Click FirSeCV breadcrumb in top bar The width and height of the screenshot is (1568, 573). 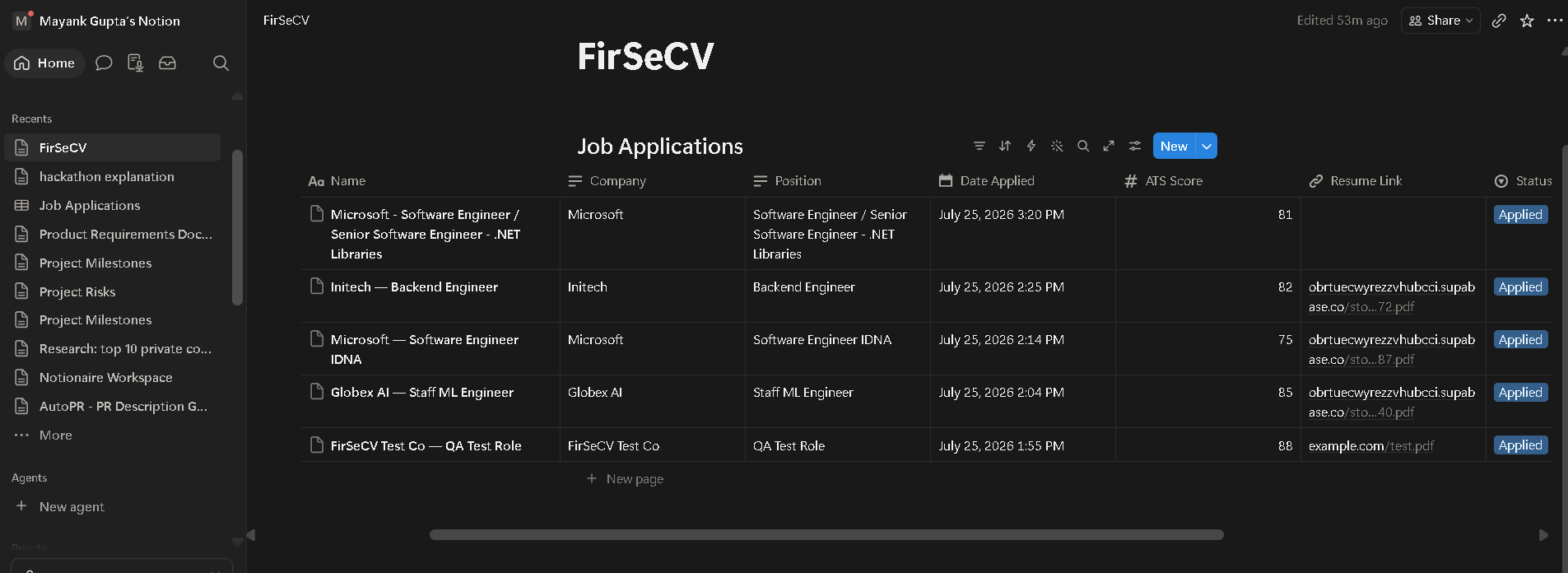286,21
